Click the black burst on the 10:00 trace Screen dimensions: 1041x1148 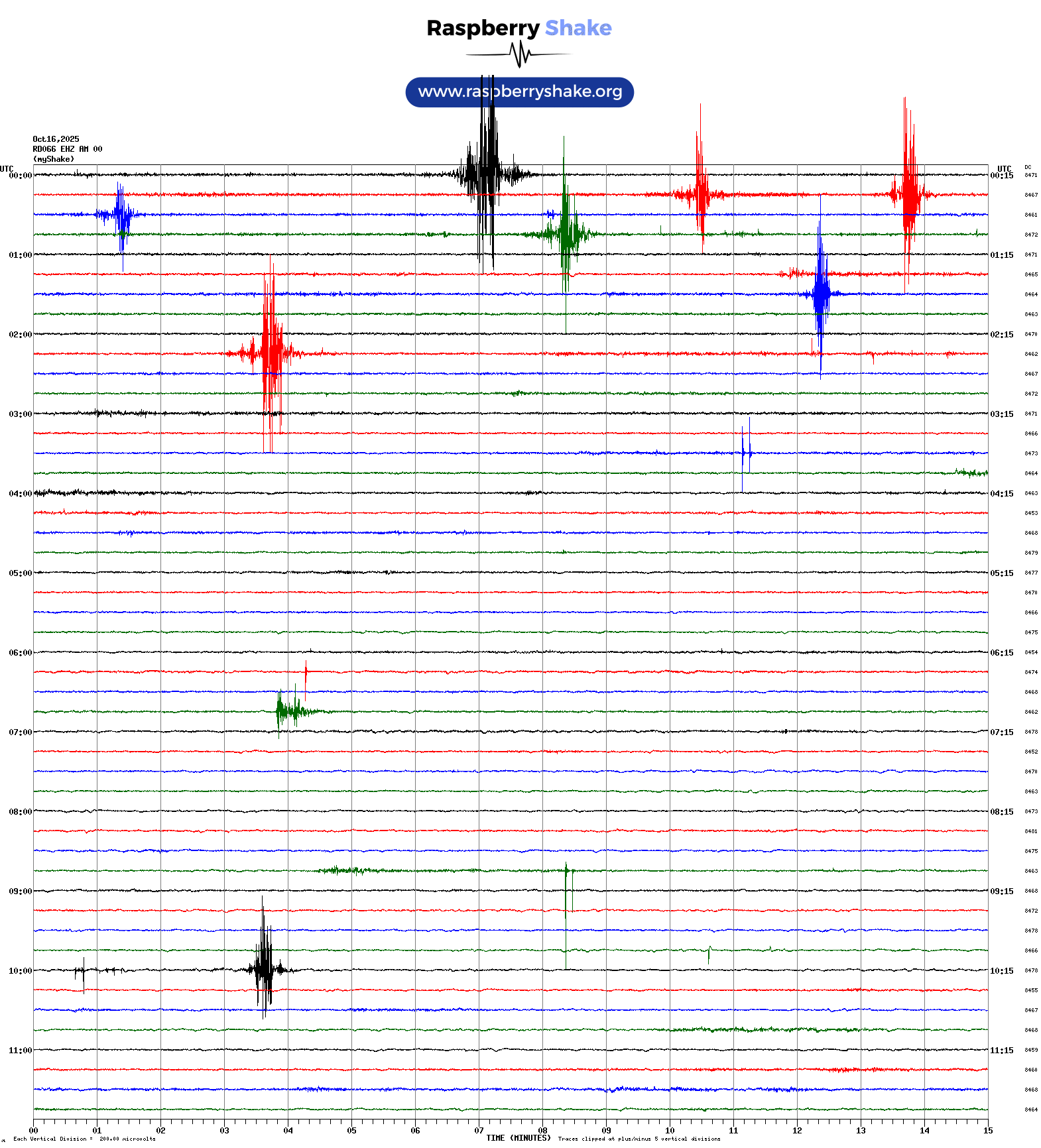coord(264,969)
